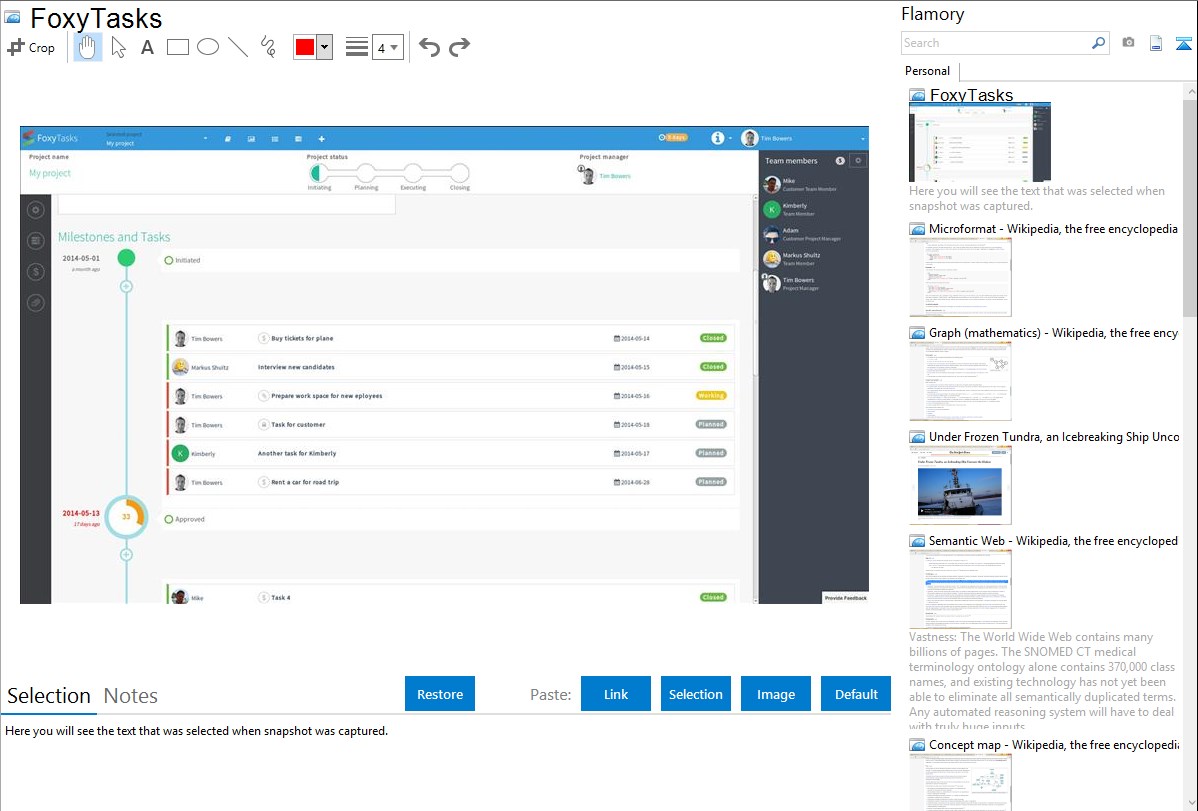Screen dimensions: 1198x811
Task: Pick the rectangle shape tool
Action: [x=178, y=47]
